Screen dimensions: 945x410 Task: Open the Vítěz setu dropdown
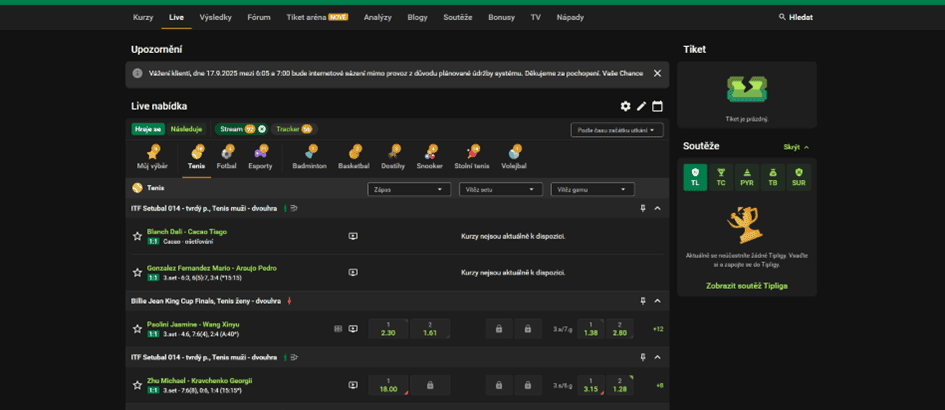[501, 189]
